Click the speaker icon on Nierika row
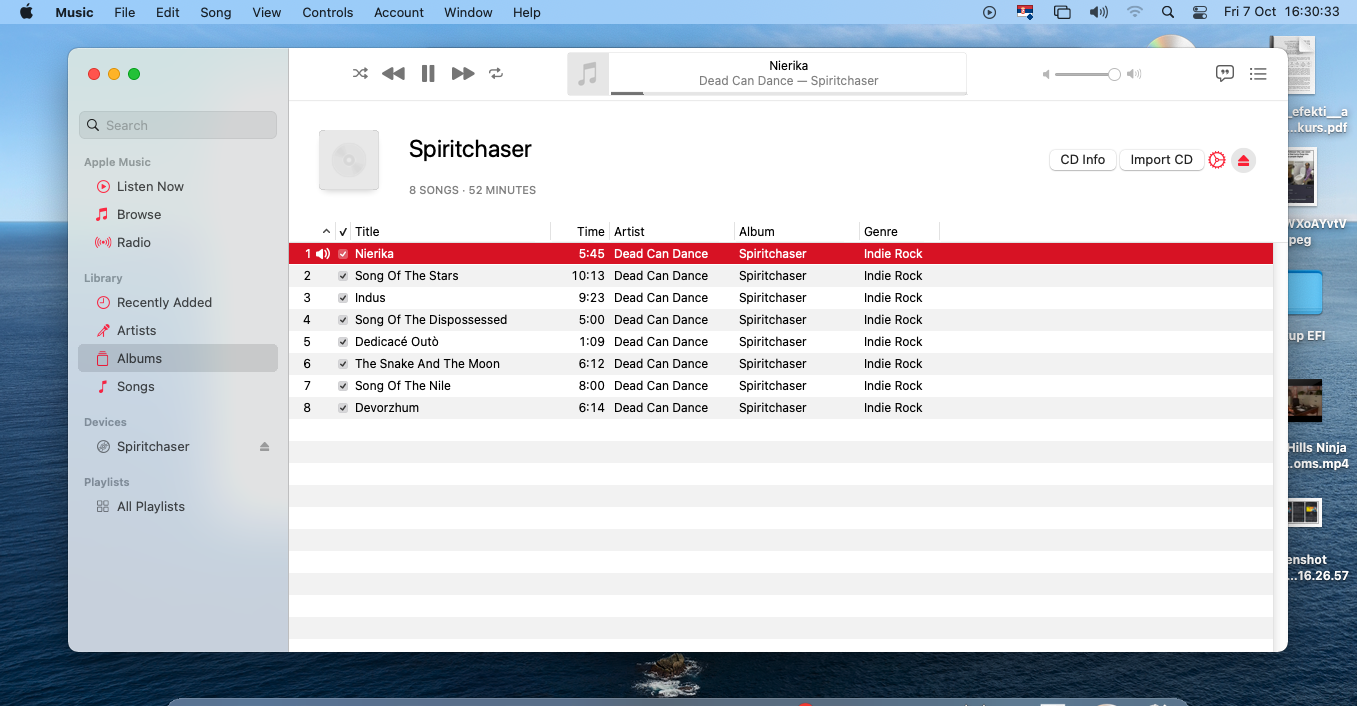The height and width of the screenshot is (706, 1357). [x=322, y=254]
